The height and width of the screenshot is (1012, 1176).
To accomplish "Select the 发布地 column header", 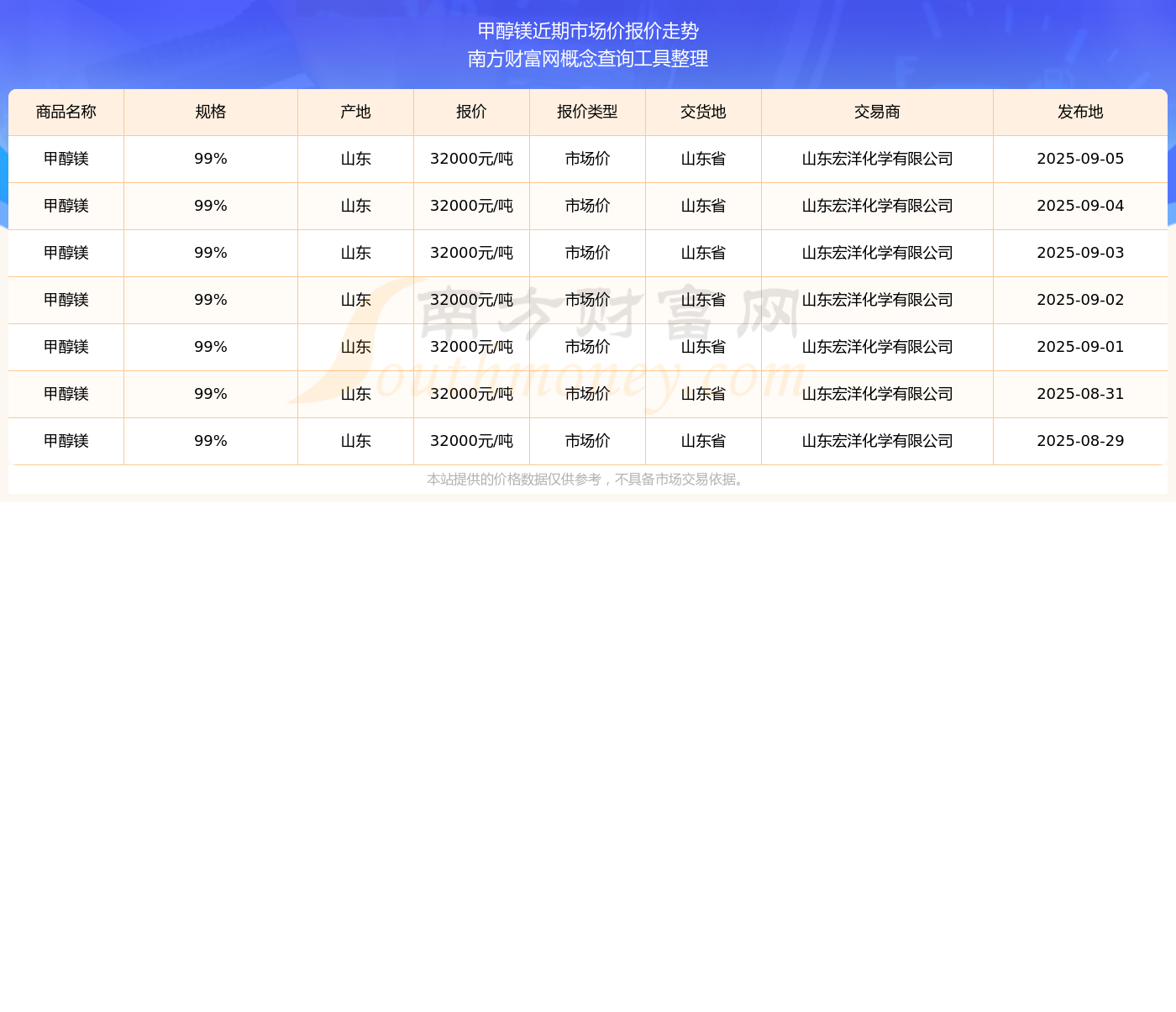I will (1080, 113).
